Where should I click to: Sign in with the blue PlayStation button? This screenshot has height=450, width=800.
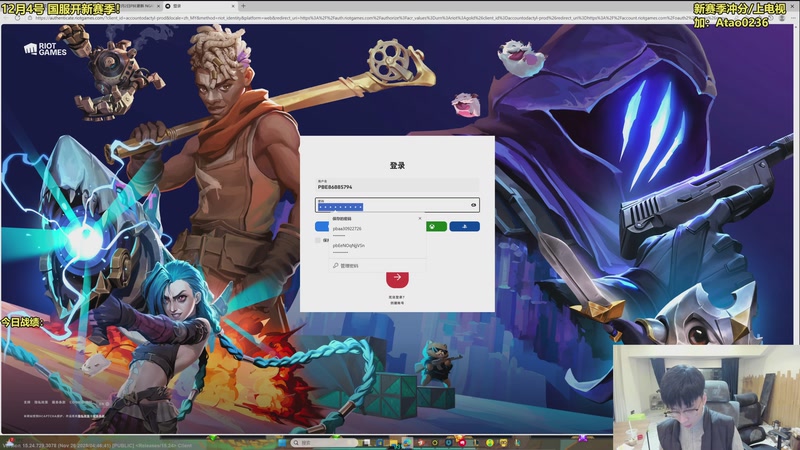tap(464, 227)
